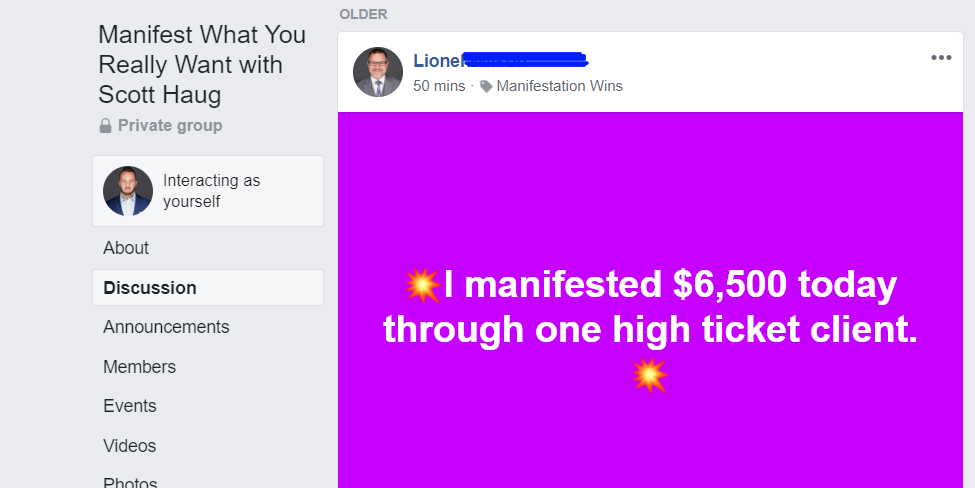Image resolution: width=975 pixels, height=488 pixels.
Task: Open the group Events page
Action: pos(130,406)
